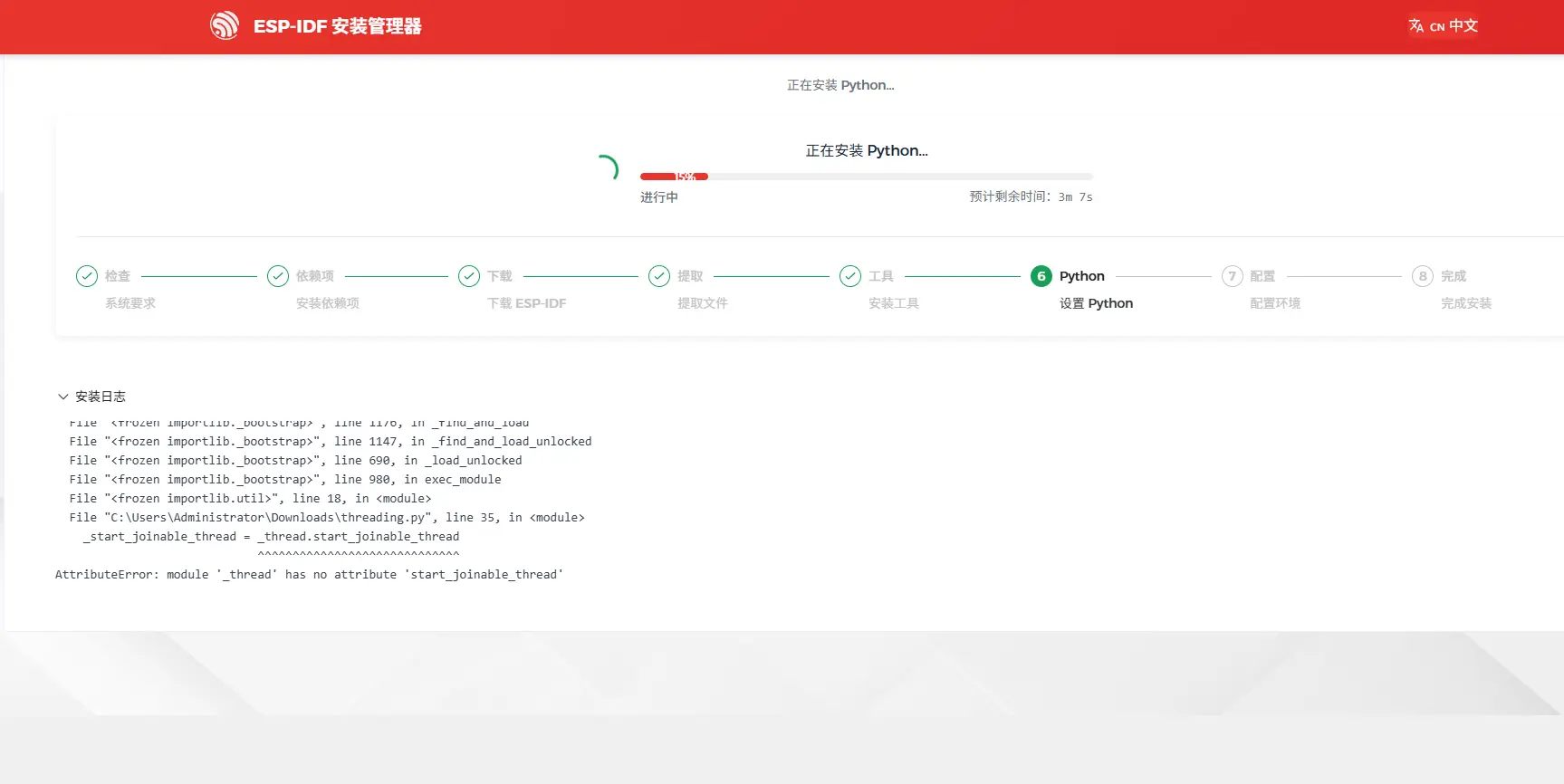The width and height of the screenshot is (1564, 784).
Task: Click the 提取文件 step description
Action: (703, 303)
